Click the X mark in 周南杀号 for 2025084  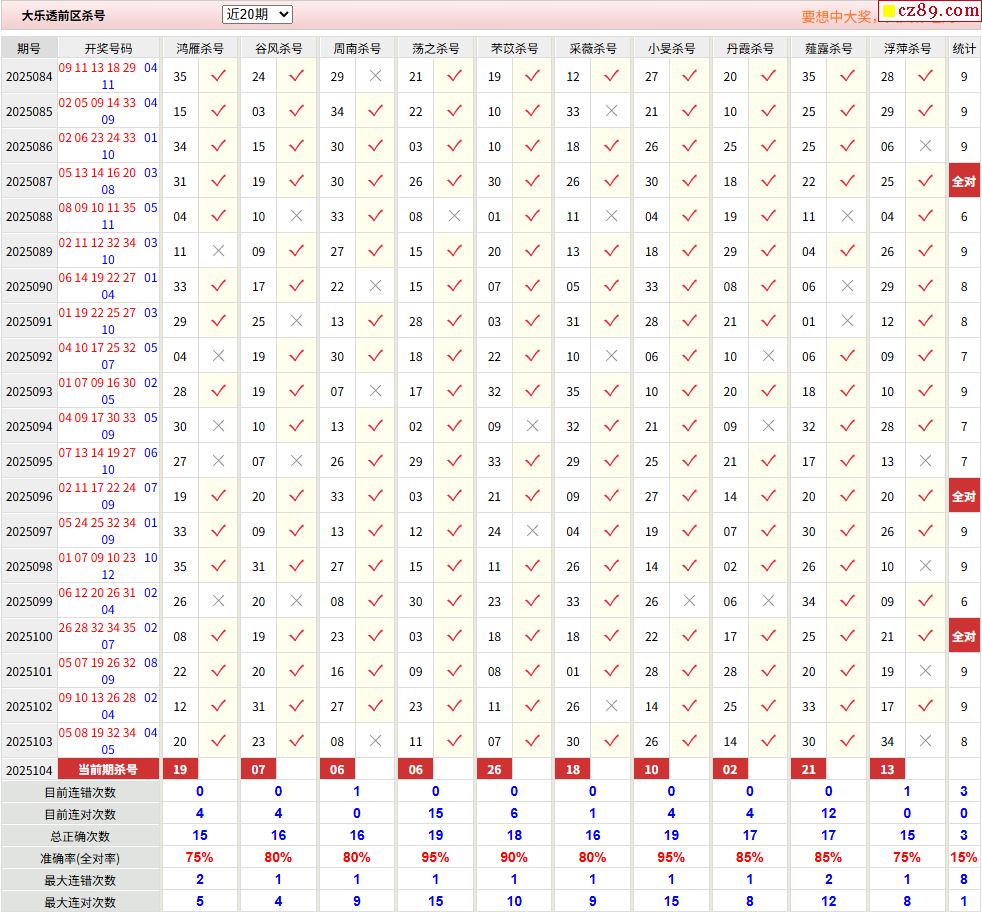375,76
